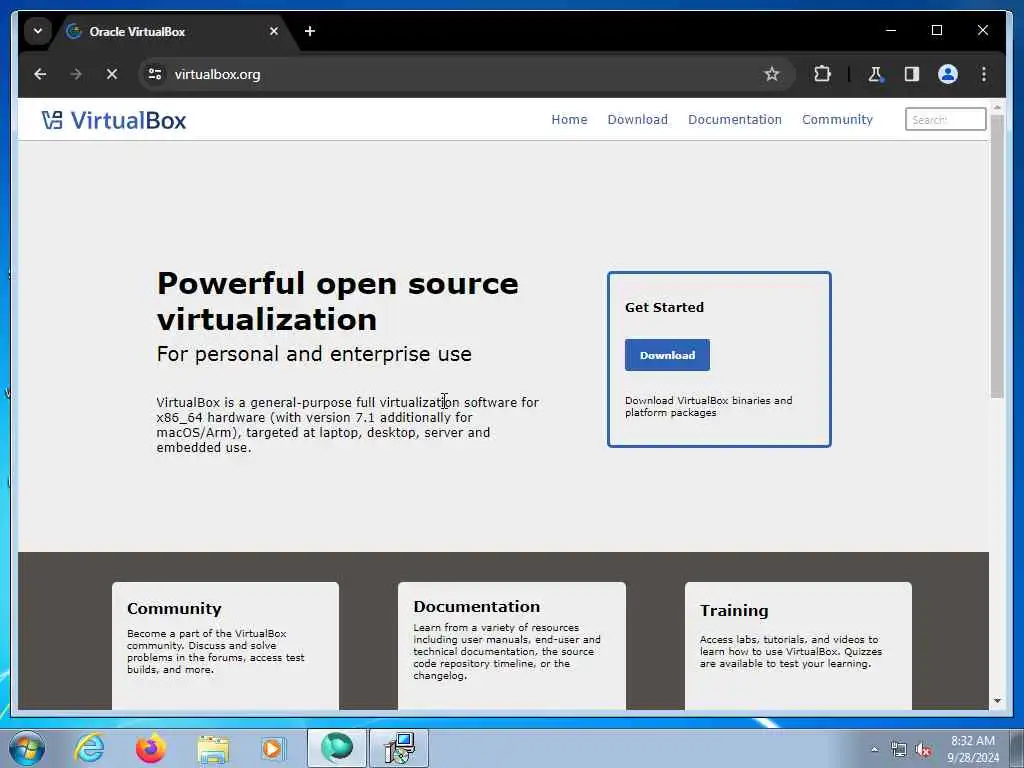Click the browser forward arrow

76,74
